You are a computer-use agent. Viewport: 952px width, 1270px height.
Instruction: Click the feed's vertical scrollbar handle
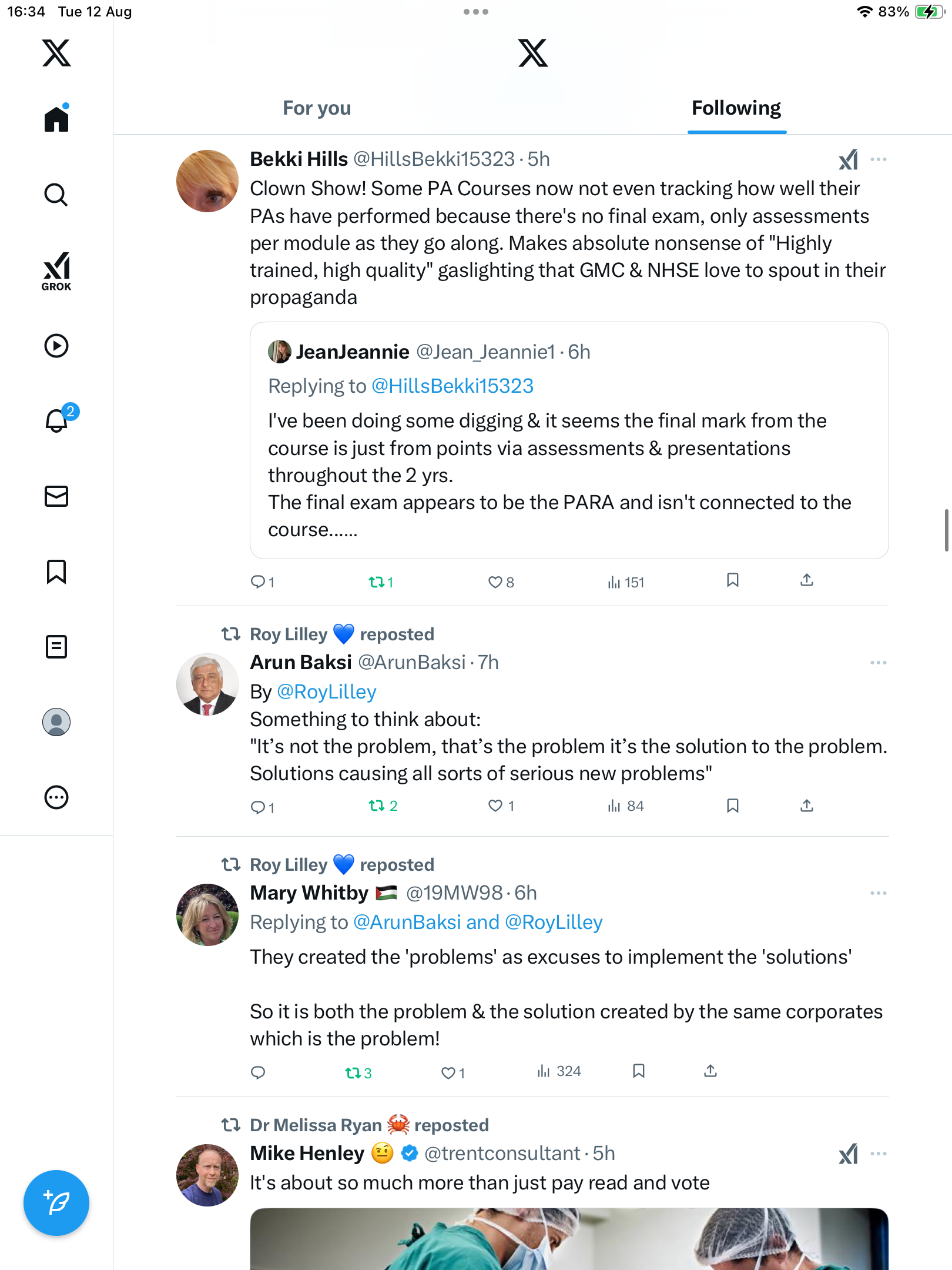pos(946,530)
